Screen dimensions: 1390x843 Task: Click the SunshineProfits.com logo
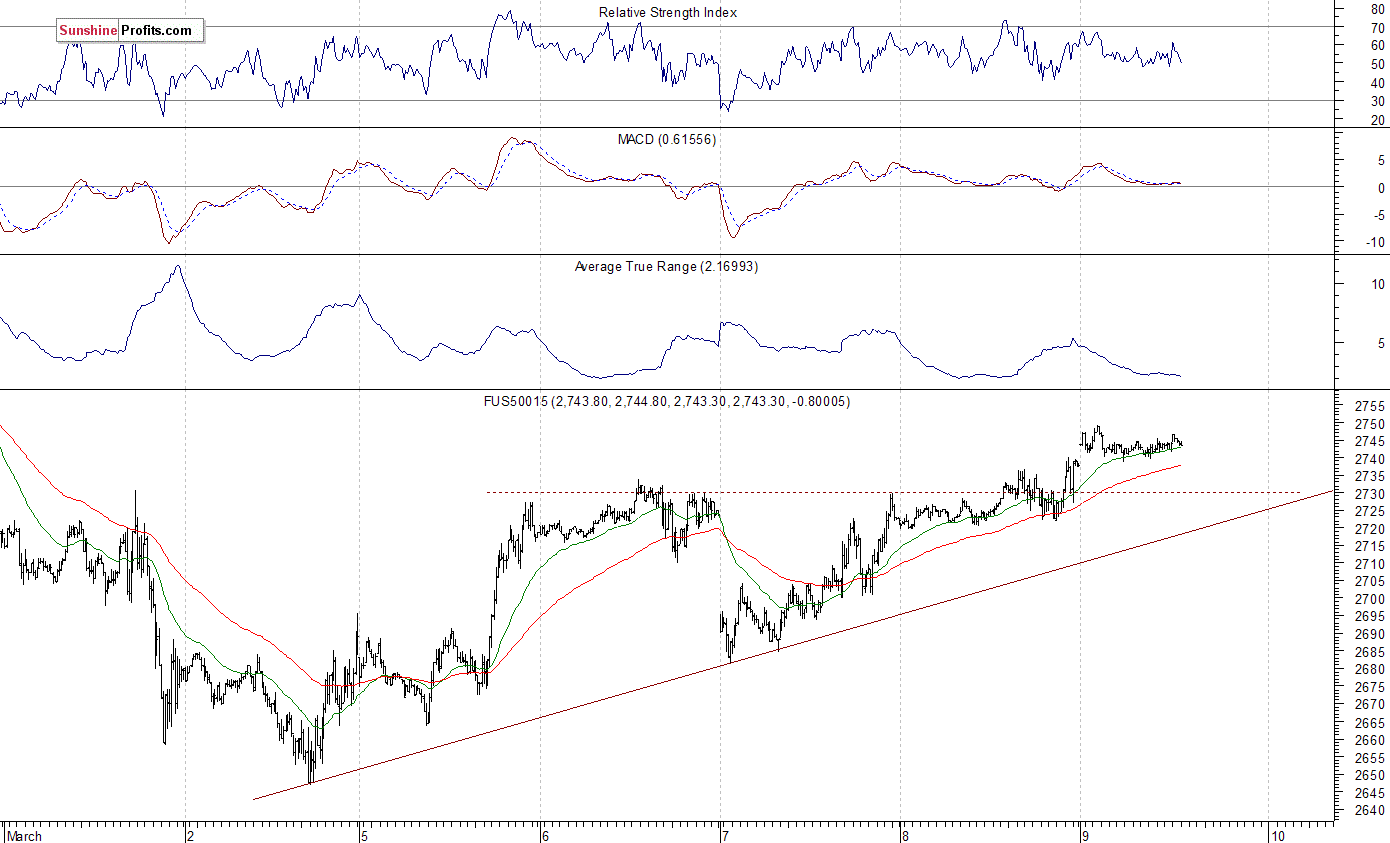129,31
